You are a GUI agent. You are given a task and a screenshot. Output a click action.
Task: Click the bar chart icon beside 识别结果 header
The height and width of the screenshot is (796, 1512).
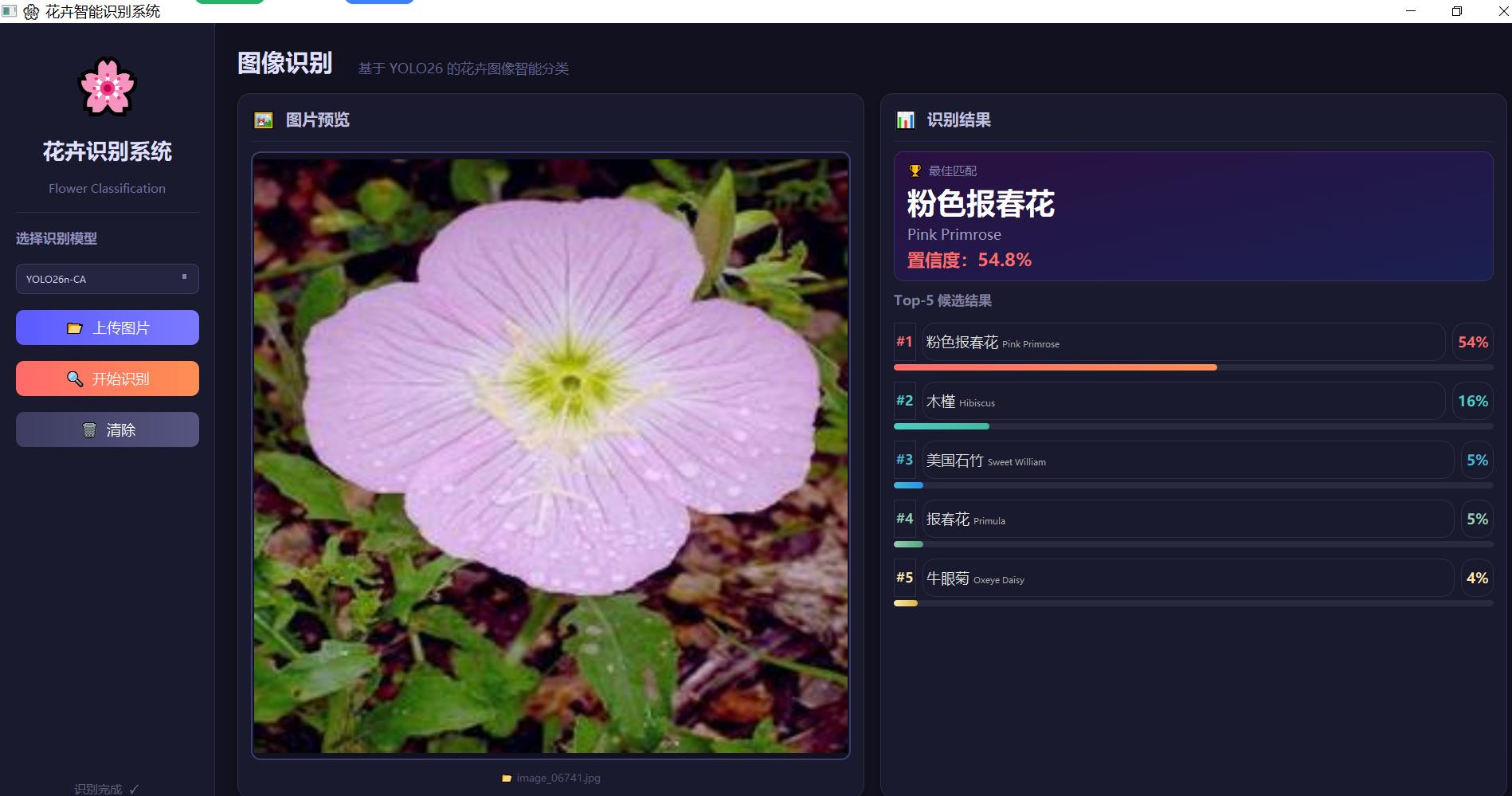pyautogui.click(x=905, y=120)
